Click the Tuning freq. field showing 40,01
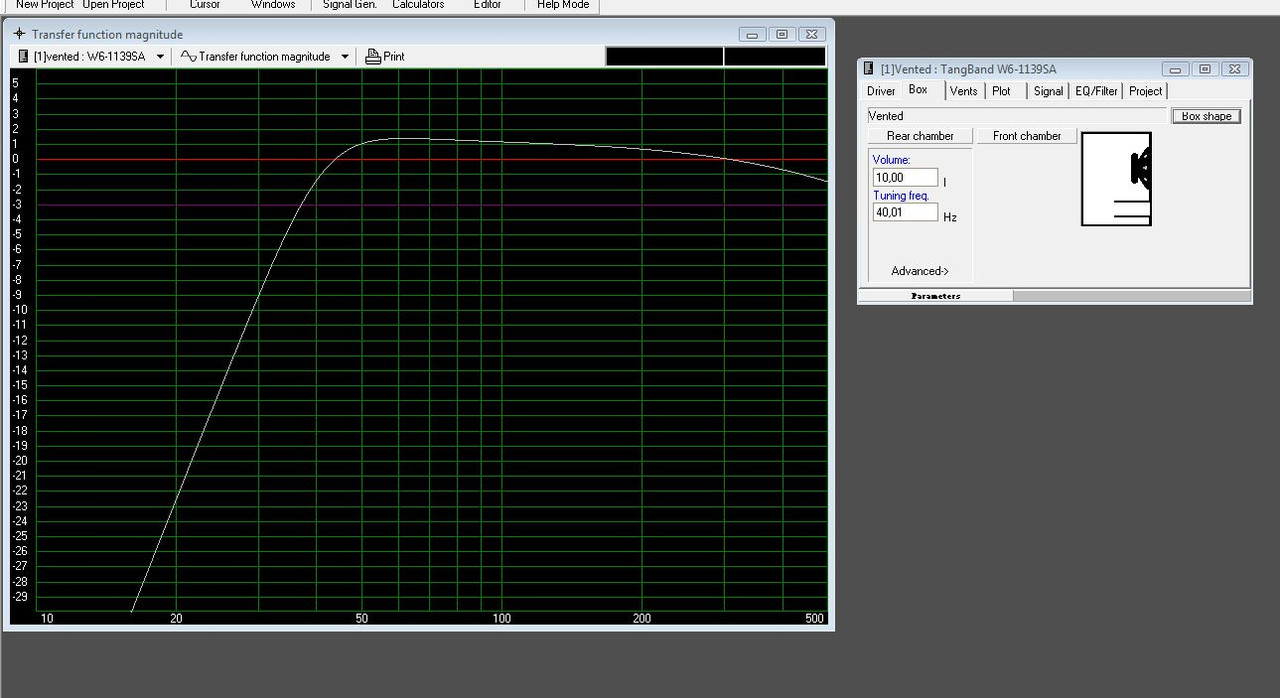The image size is (1280, 698). [905, 212]
